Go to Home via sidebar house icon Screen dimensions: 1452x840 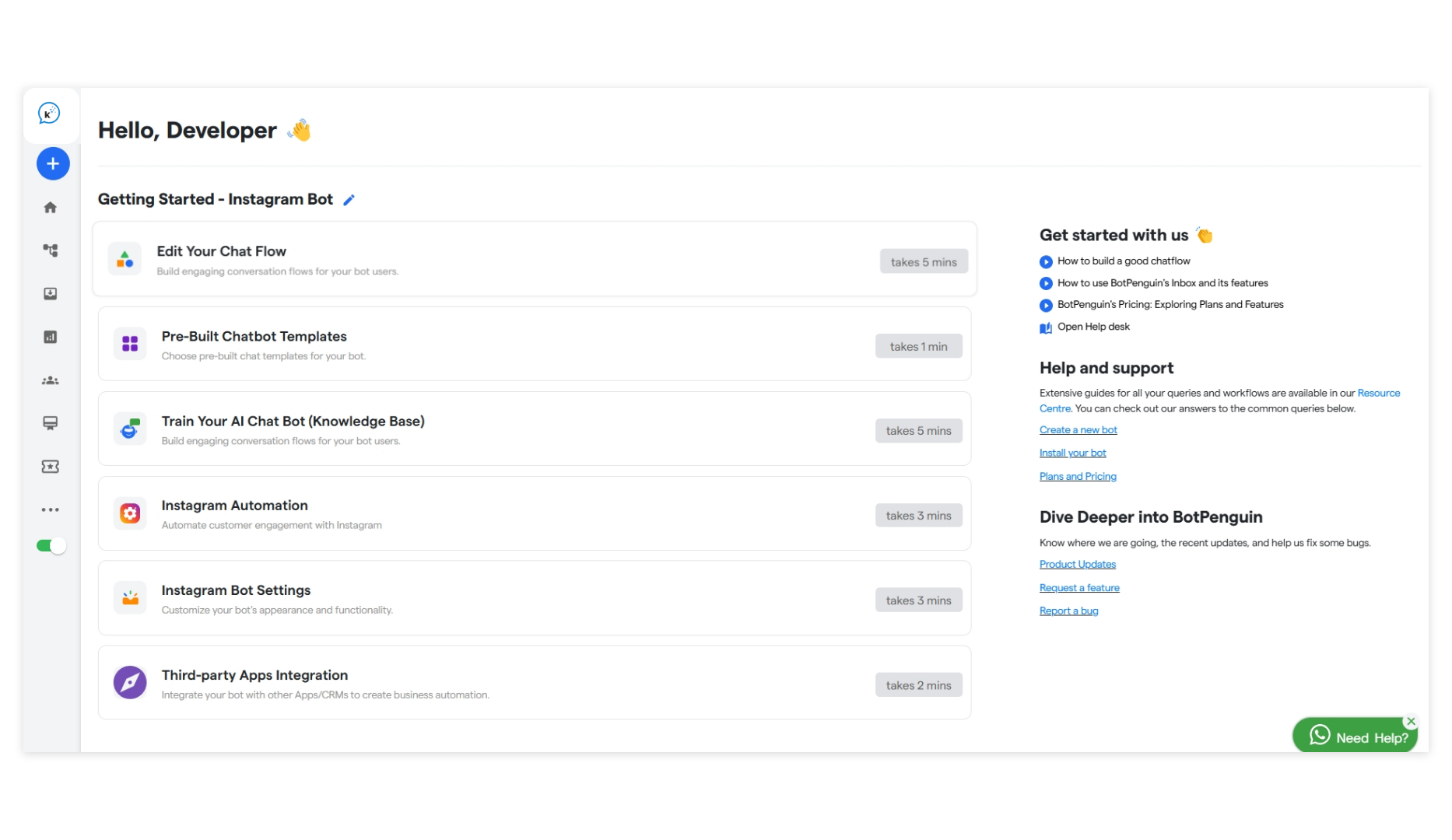[x=51, y=207]
